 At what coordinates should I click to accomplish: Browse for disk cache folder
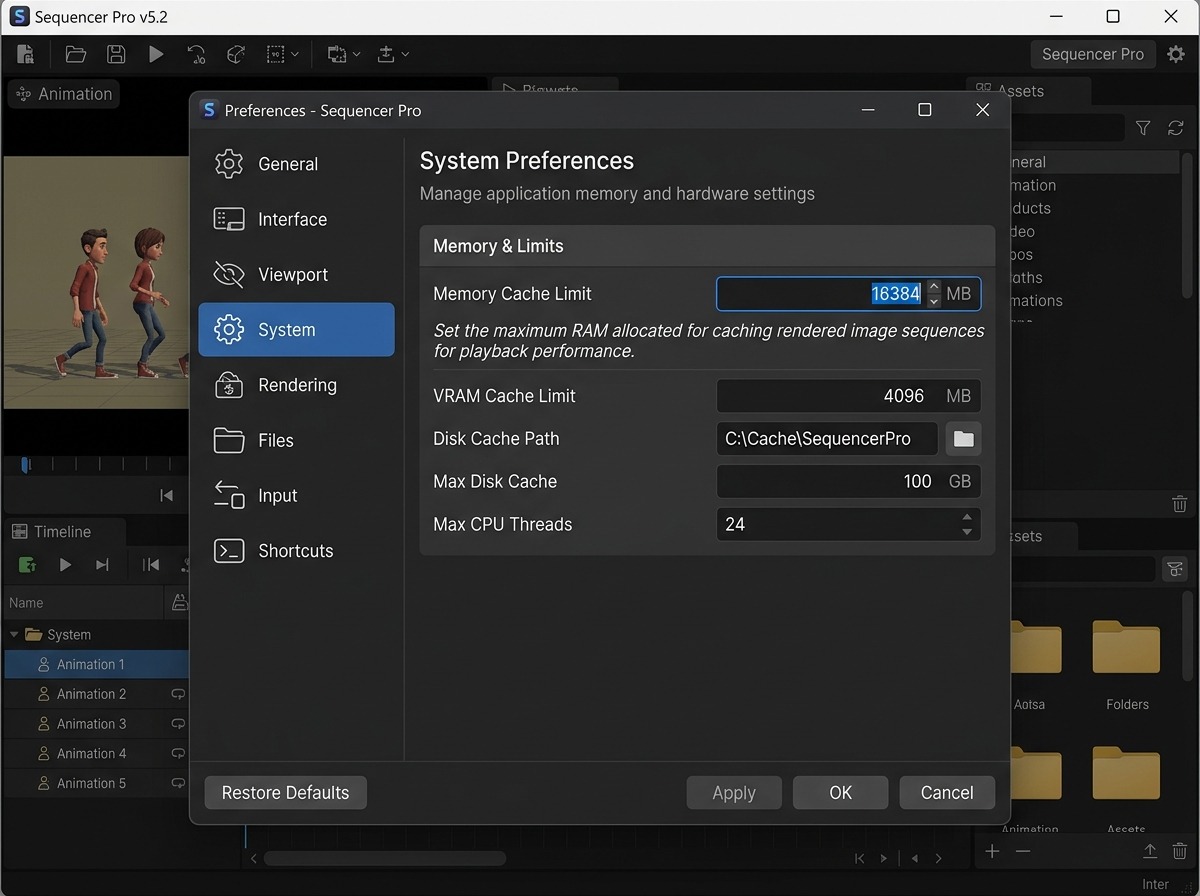[x=963, y=439]
